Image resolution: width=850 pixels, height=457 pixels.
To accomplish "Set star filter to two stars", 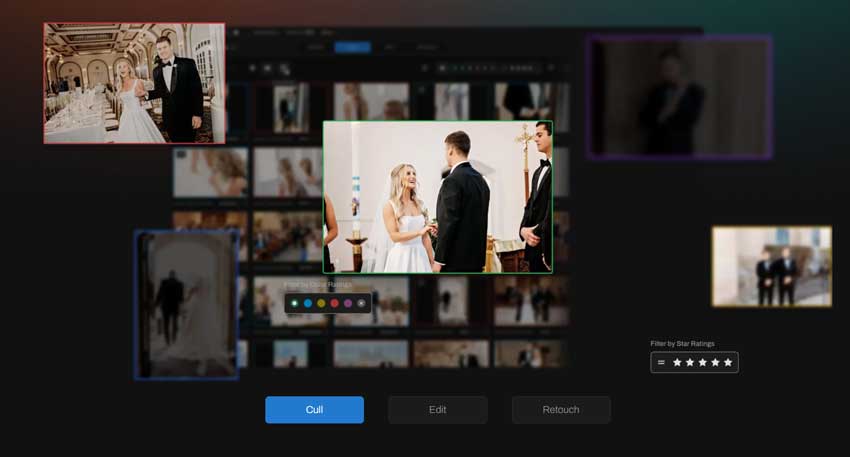I will point(690,362).
